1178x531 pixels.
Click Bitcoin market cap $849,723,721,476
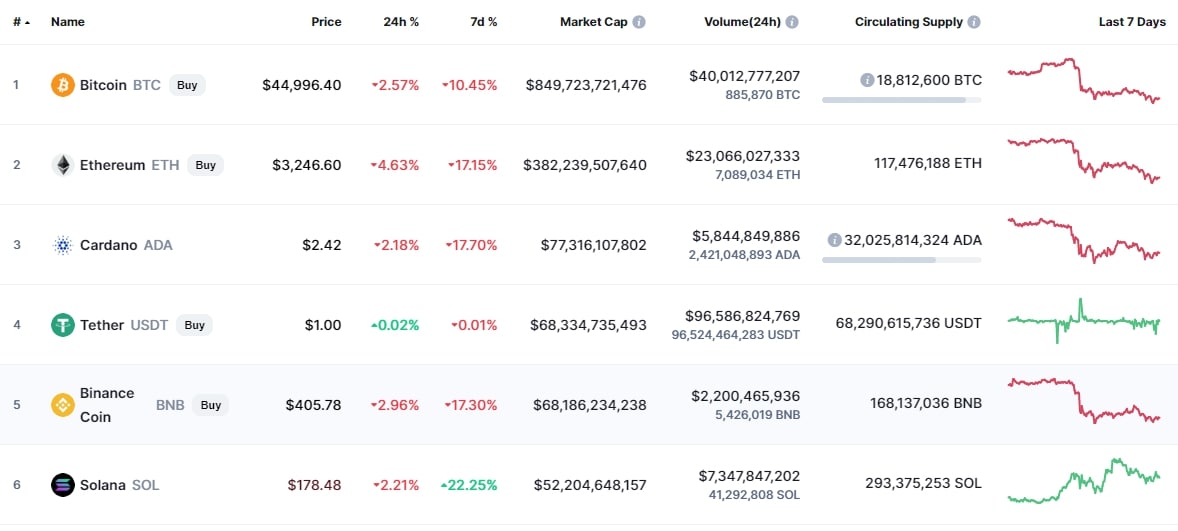tap(586, 85)
